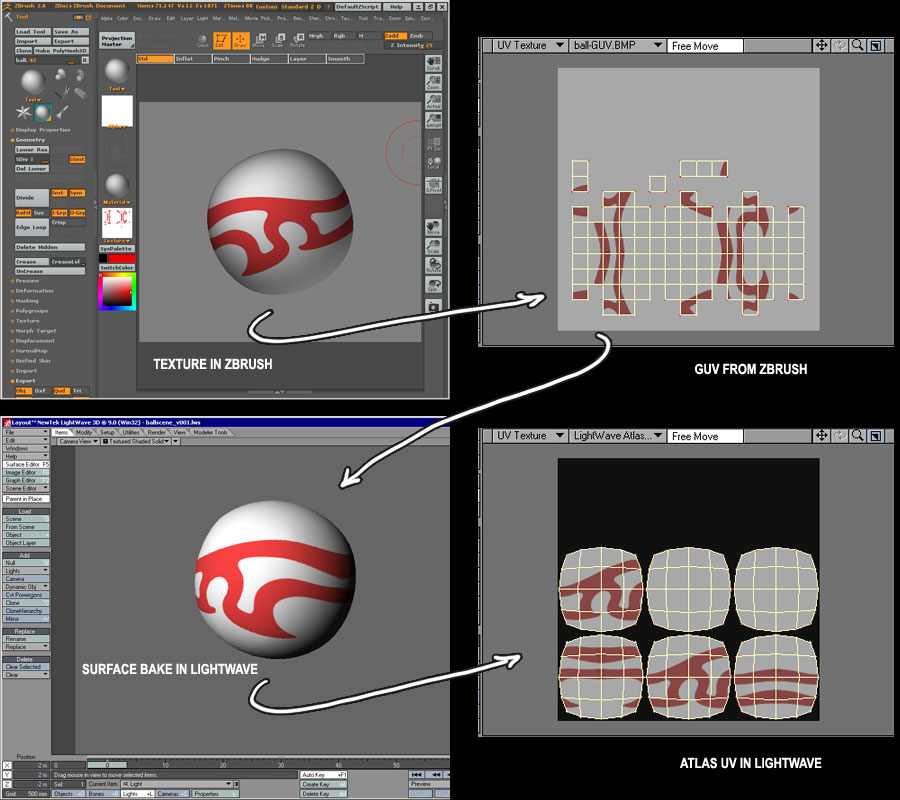Expand the Deformation section in ZBrush Tool palette
The height and width of the screenshot is (800, 900).
[34, 291]
